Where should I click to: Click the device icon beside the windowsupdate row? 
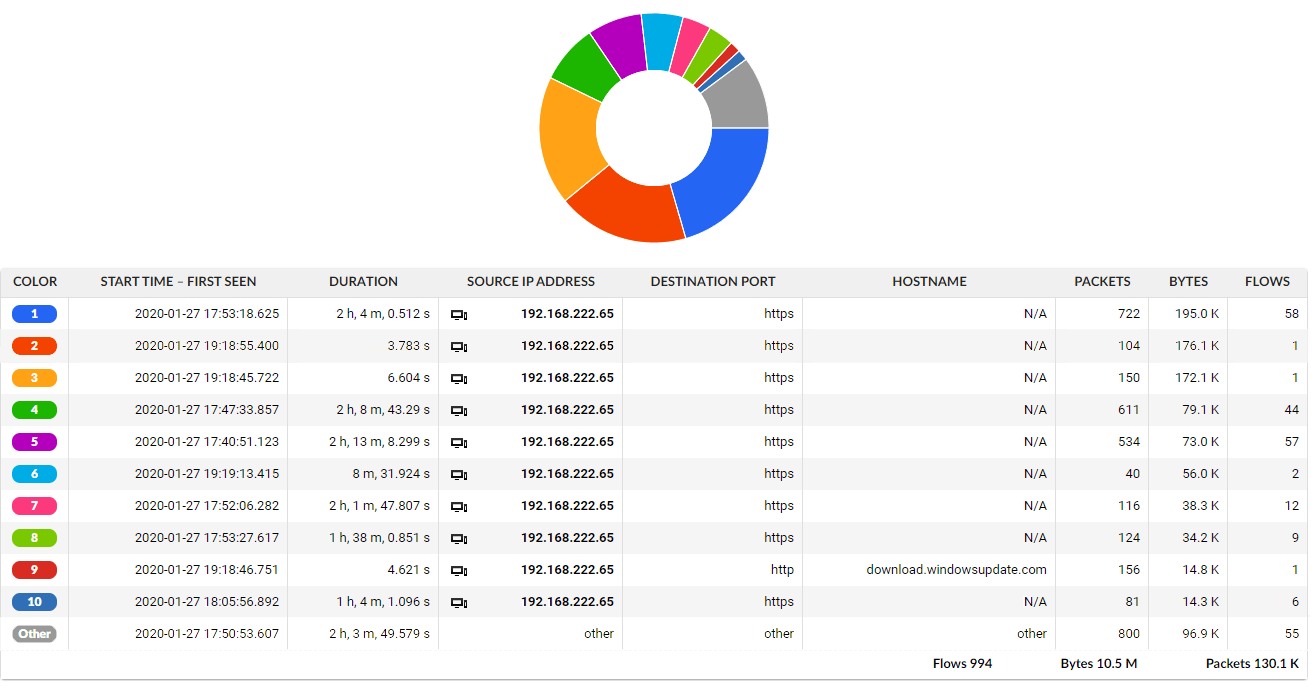coord(459,571)
